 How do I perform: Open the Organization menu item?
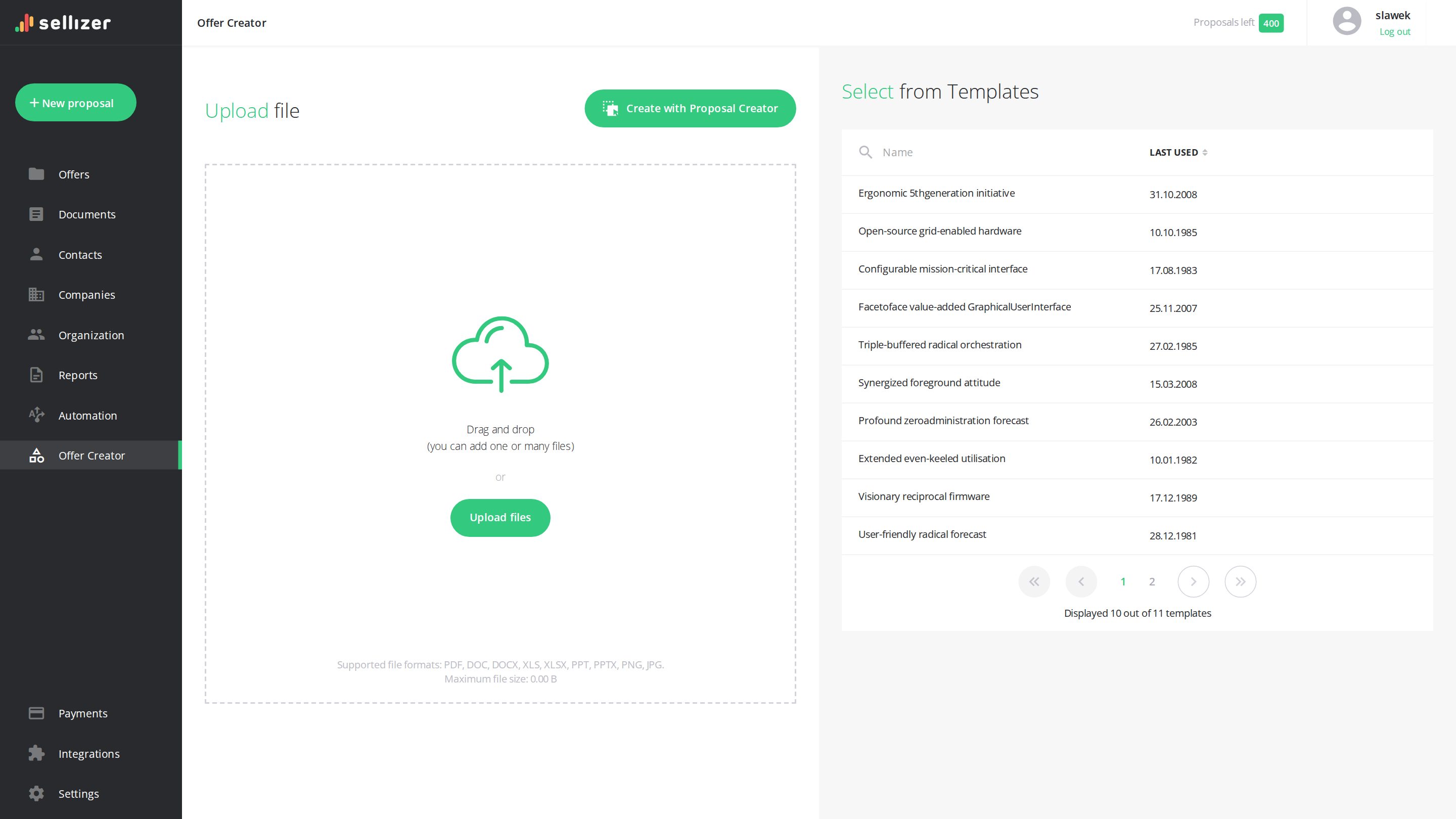tap(91, 335)
